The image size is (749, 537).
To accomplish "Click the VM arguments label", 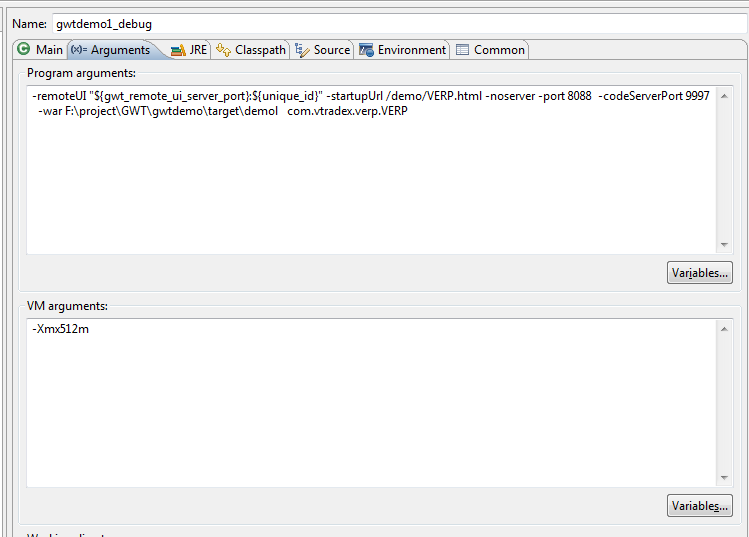I will tap(67, 306).
